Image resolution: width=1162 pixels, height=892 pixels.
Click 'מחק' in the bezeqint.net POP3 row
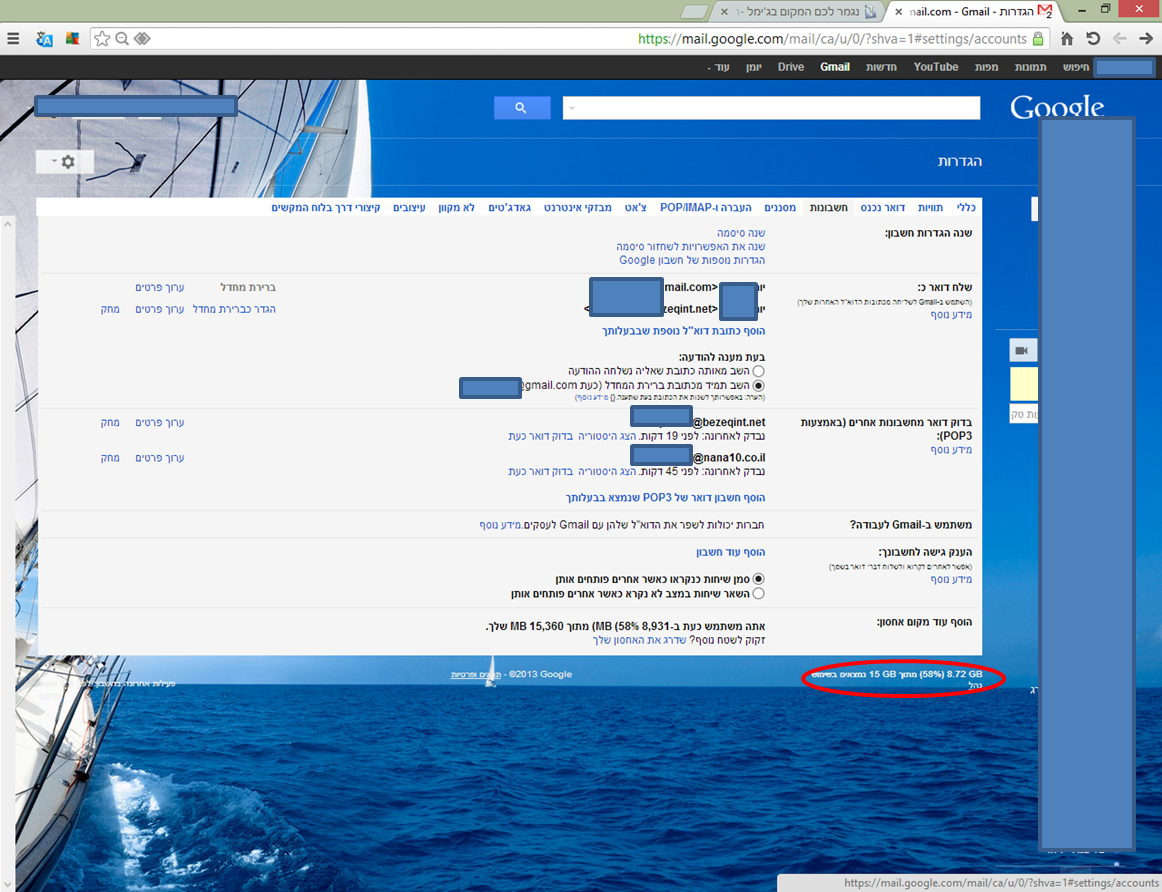tap(110, 422)
